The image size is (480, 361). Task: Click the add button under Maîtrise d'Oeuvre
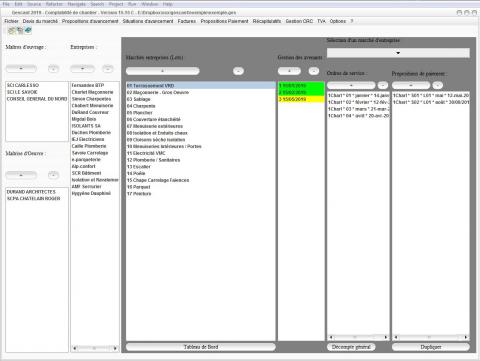[21, 175]
